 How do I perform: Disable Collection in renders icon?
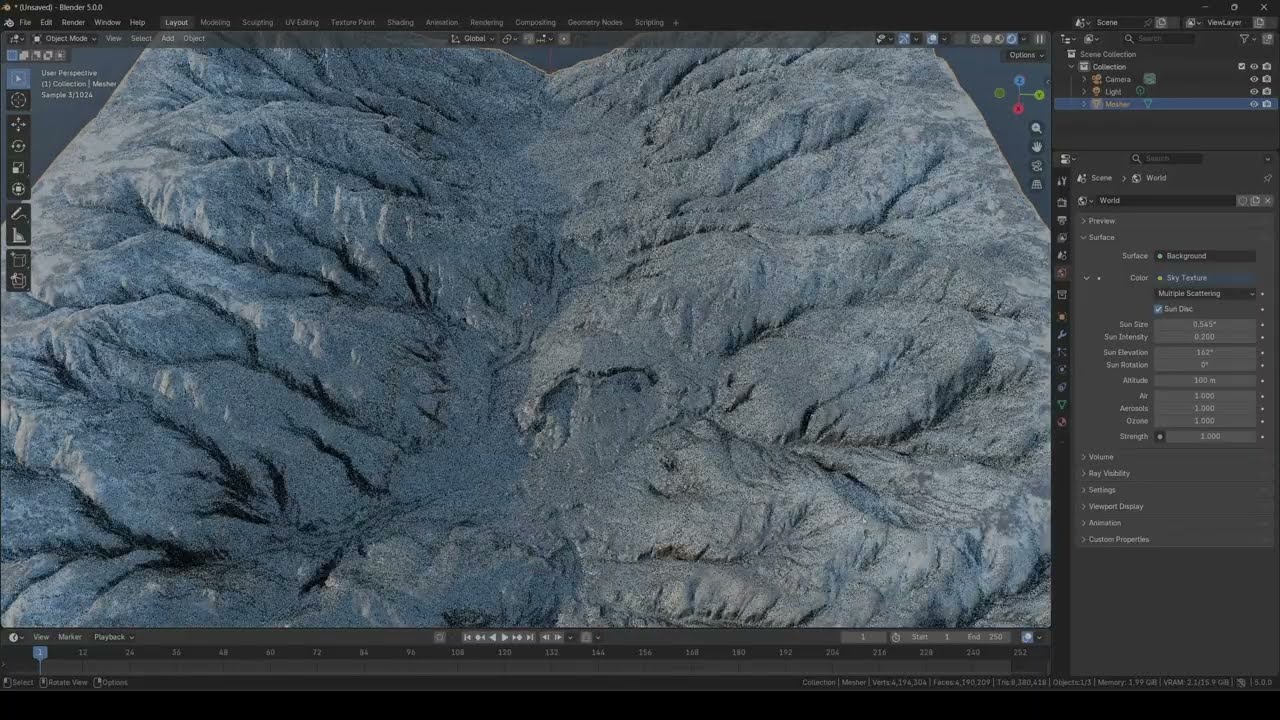(x=1267, y=67)
